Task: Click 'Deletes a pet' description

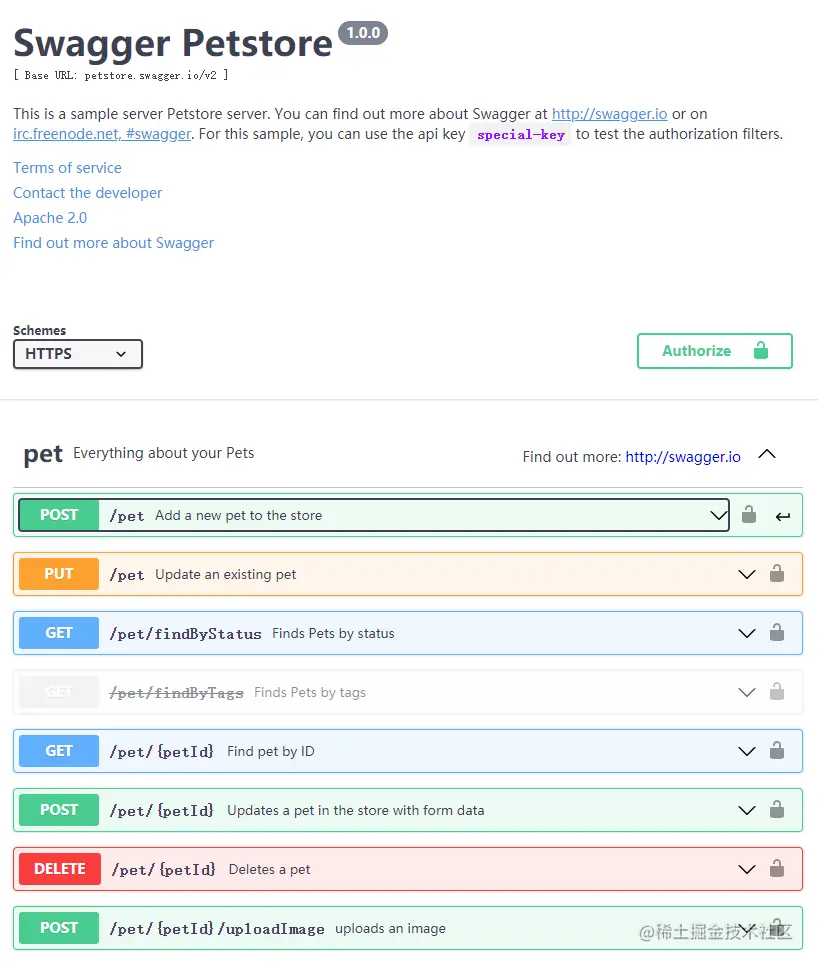Action: [269, 870]
